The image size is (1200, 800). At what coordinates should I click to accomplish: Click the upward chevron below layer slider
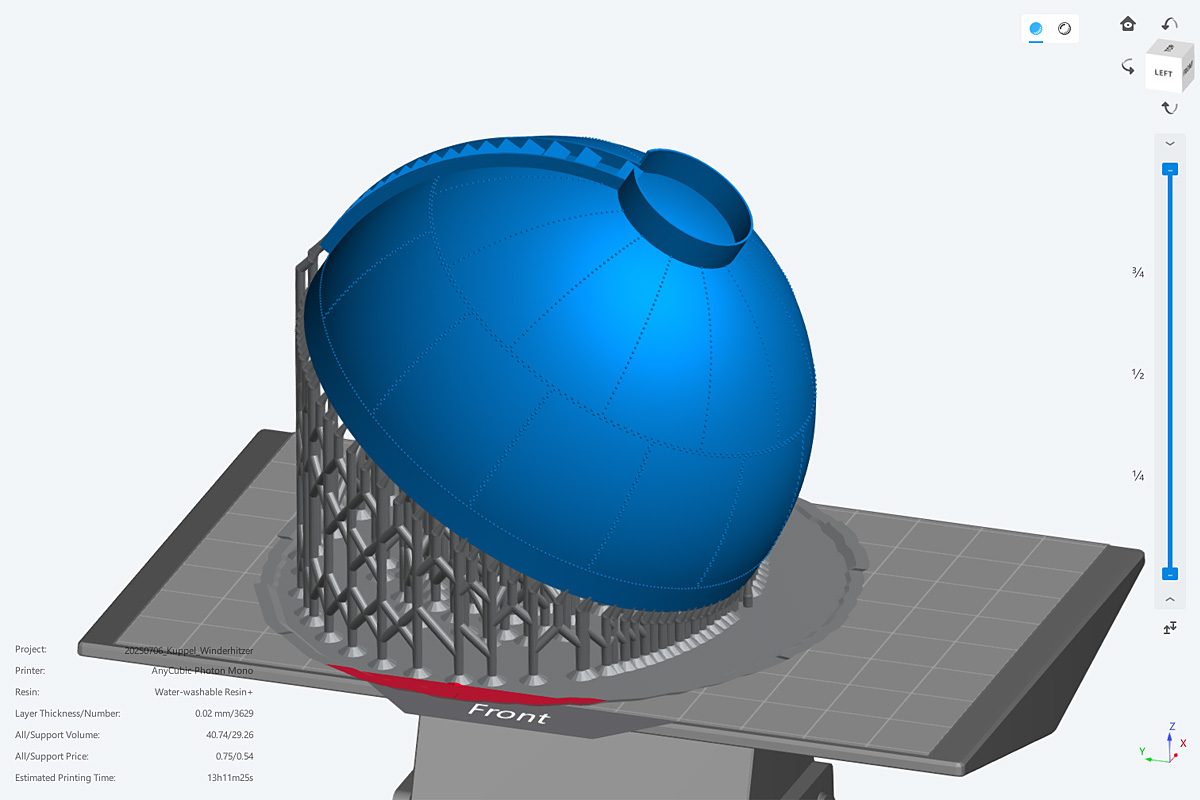point(1169,599)
